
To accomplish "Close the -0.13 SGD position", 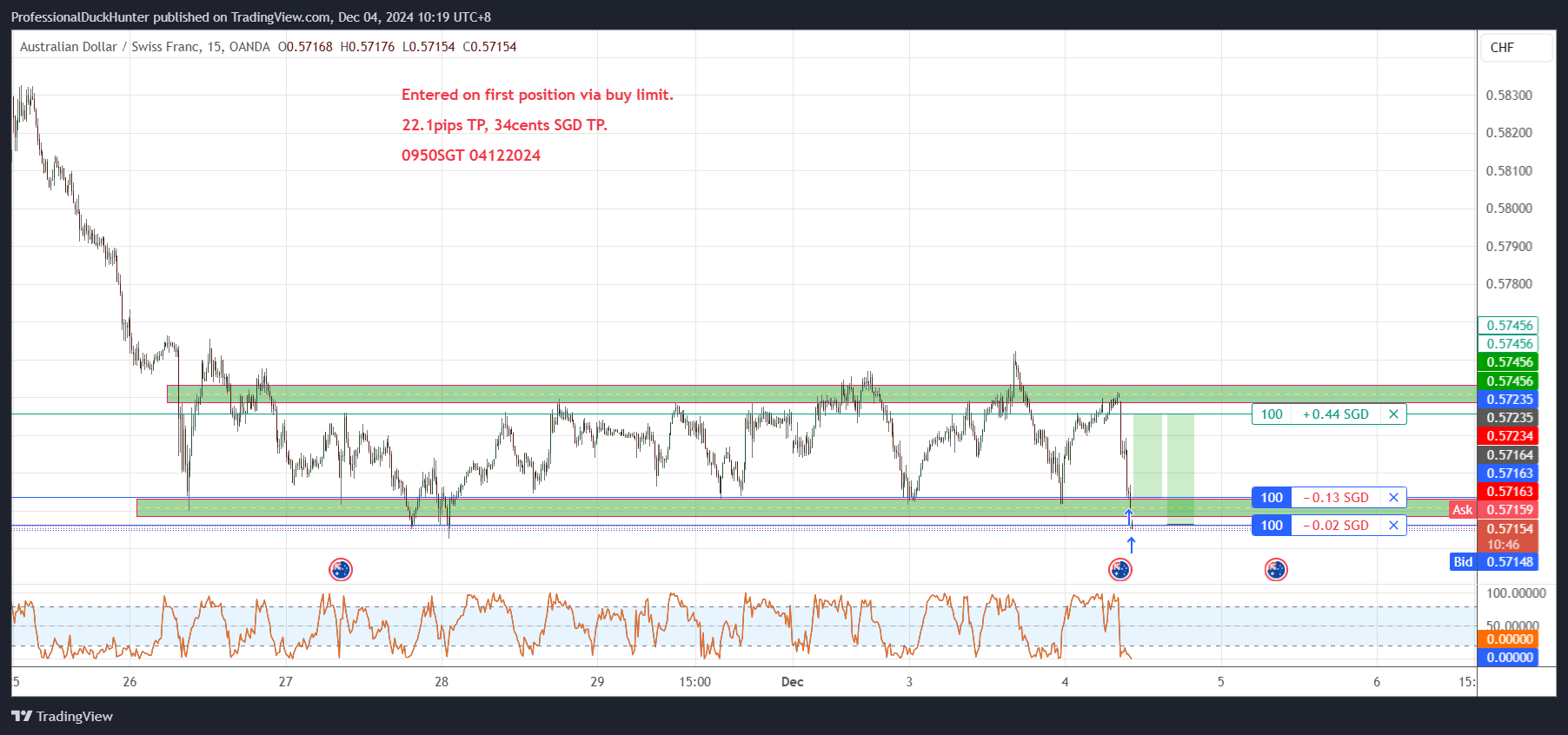I will point(1393,498).
